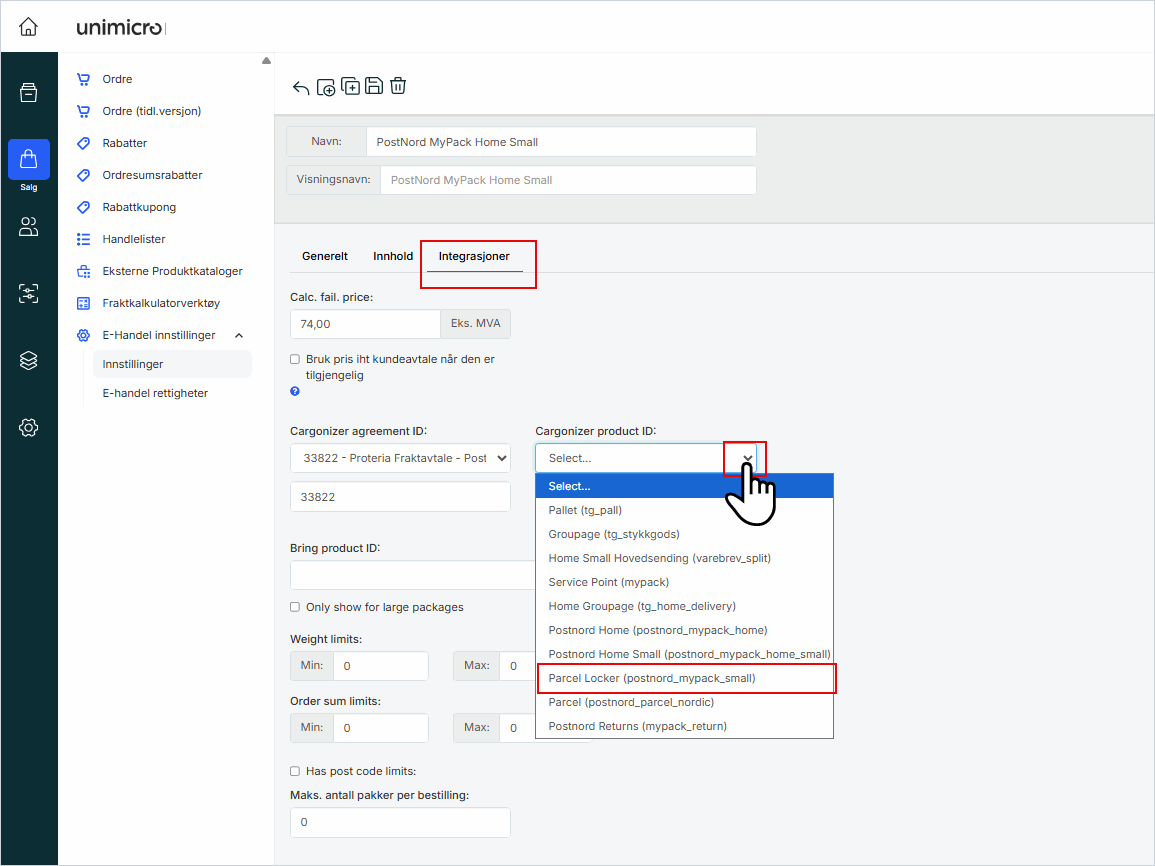Image resolution: width=1155 pixels, height=866 pixels.
Task: Open the Fraktkalkulatorverktøy sidebar link
Action: [160, 303]
